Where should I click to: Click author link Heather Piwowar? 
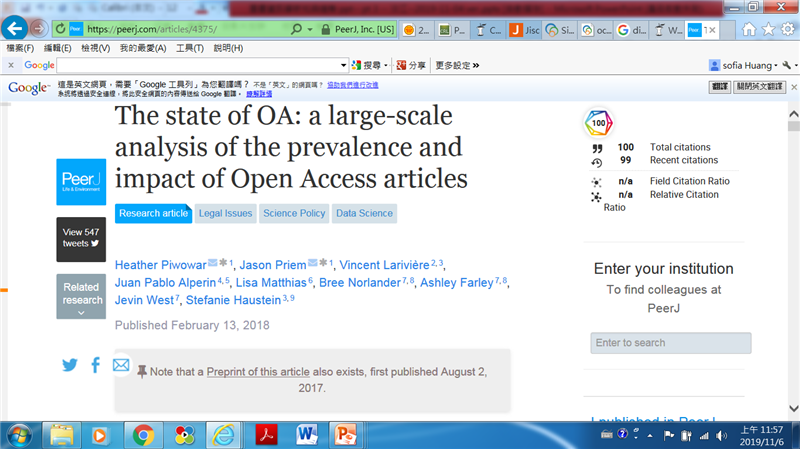[160, 265]
